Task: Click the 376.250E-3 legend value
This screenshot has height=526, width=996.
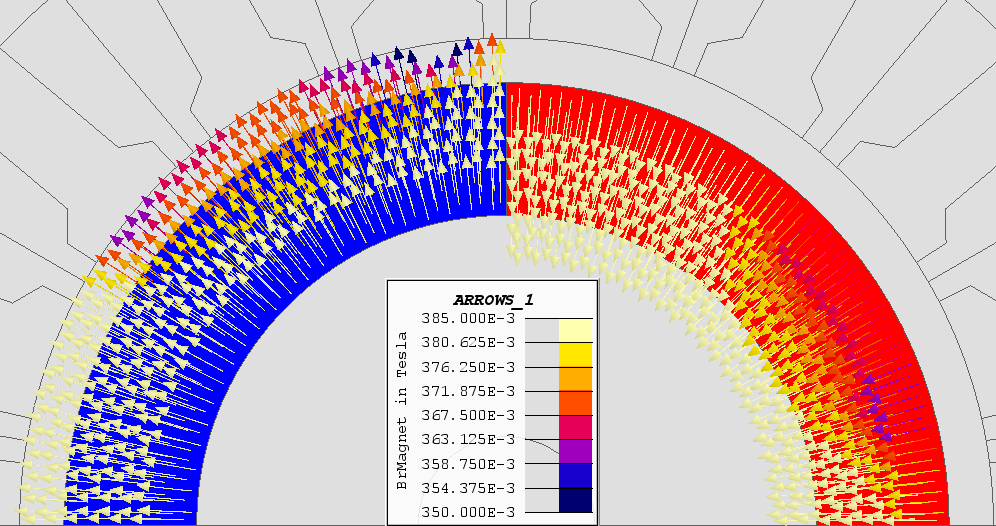Action: coord(469,367)
